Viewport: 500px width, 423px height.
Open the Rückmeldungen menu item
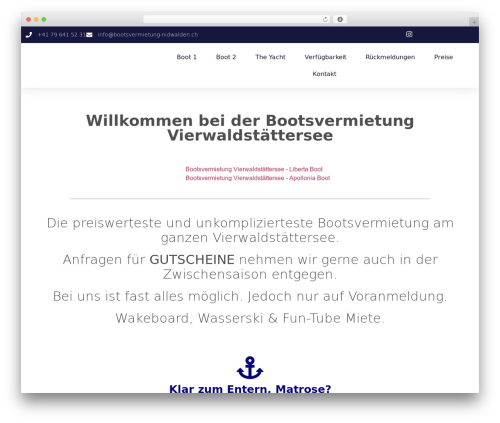(390, 57)
